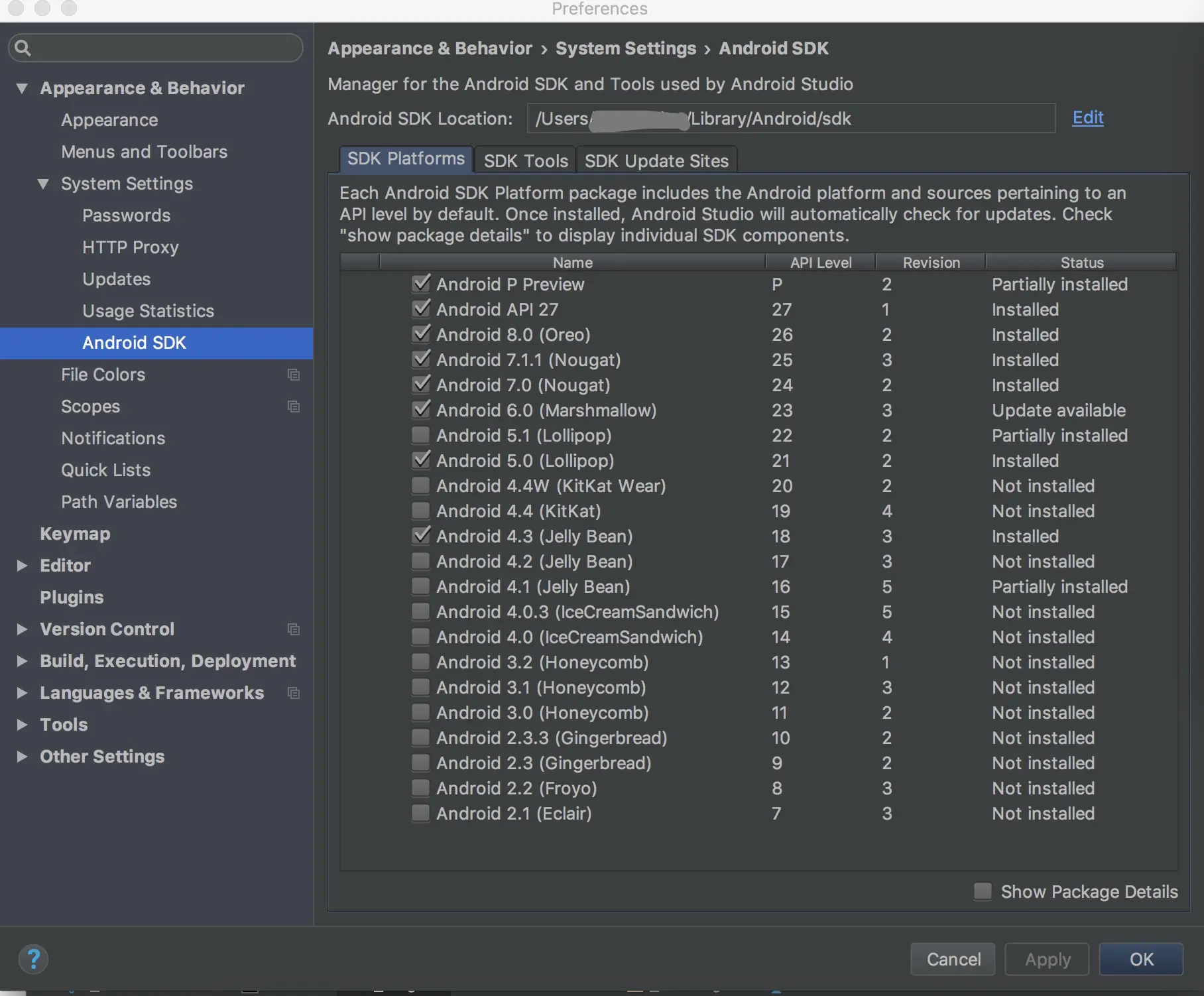Select Passwords under System Settings
The width and height of the screenshot is (1204, 996).
[x=126, y=216]
